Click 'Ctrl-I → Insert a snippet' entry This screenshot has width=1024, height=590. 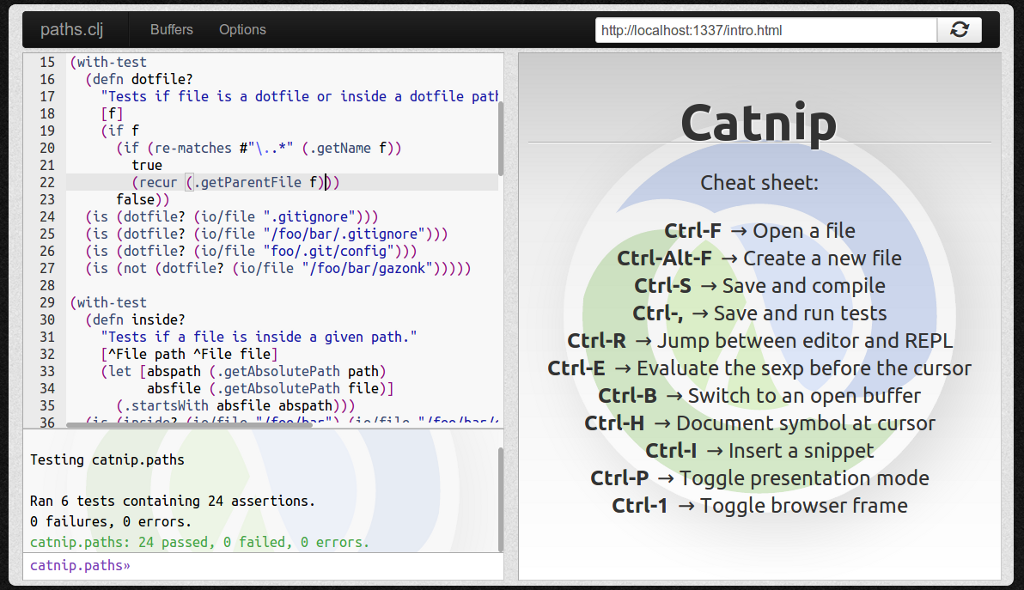point(760,450)
